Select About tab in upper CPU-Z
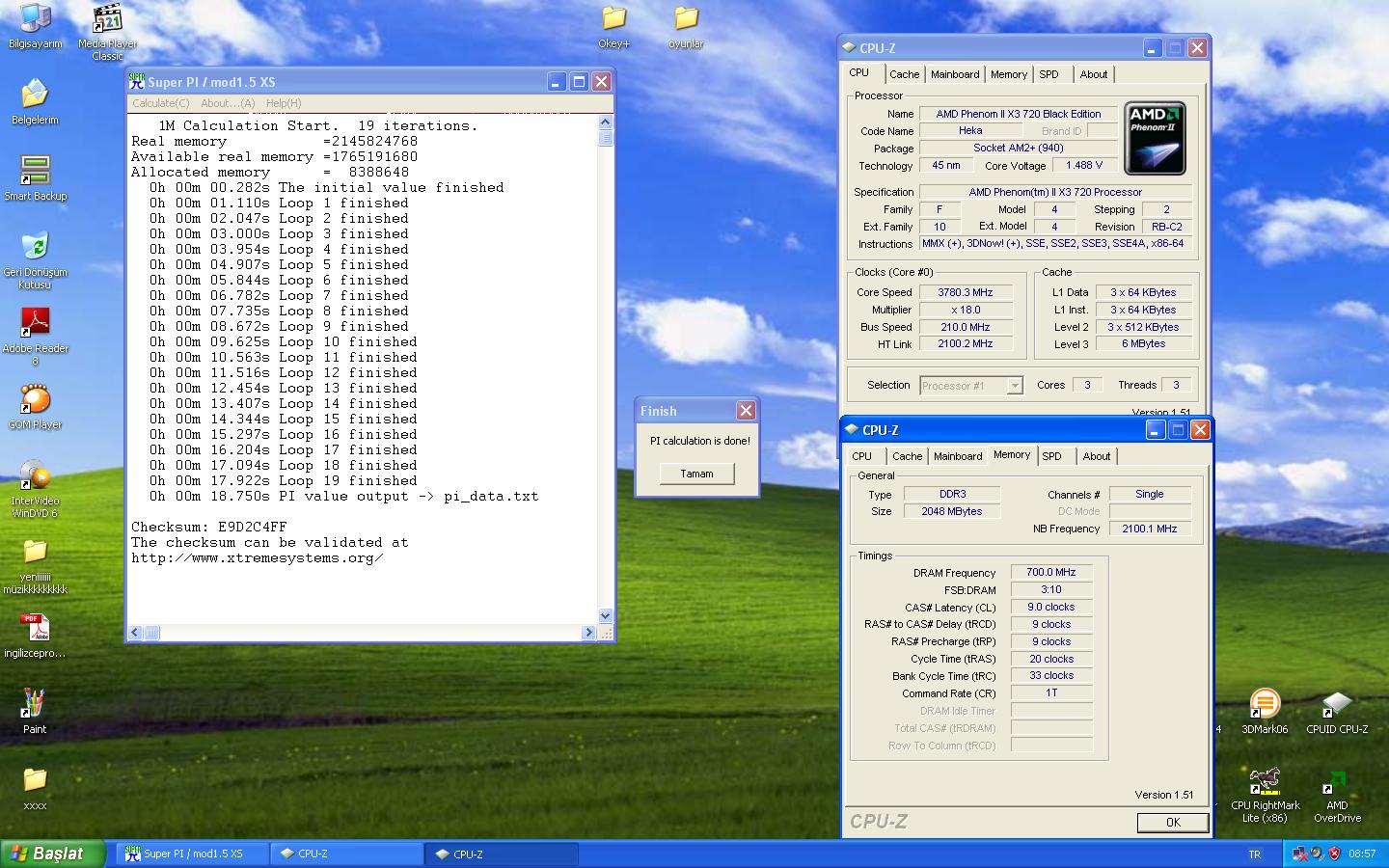 tap(1094, 74)
